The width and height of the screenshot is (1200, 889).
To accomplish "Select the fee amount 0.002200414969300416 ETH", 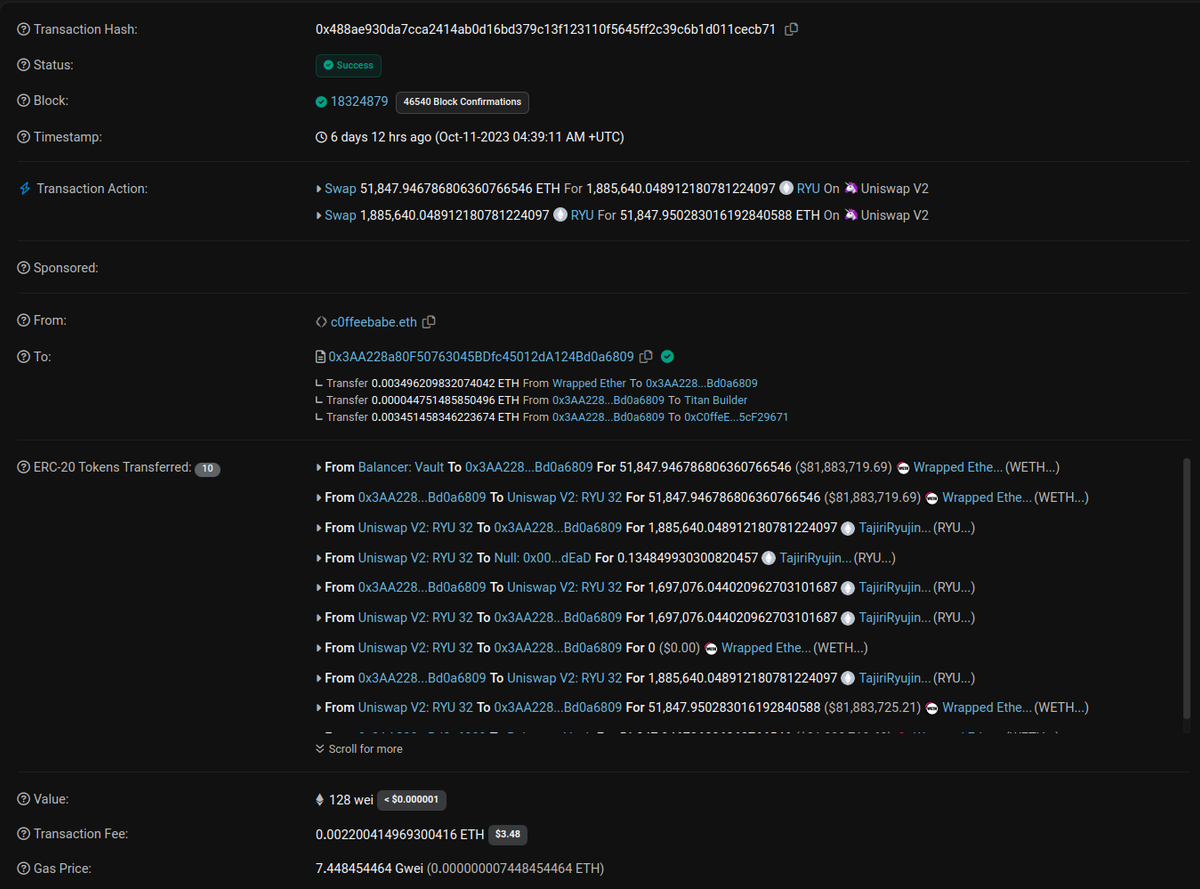I will tap(400, 834).
